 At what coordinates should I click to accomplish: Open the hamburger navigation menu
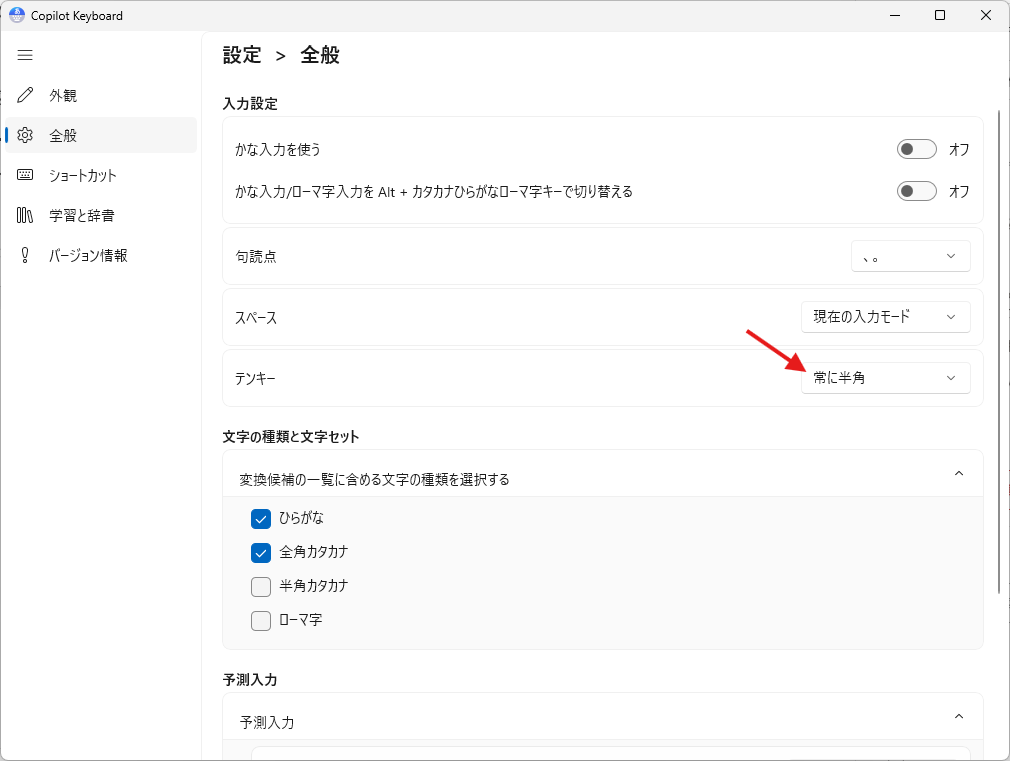click(x=25, y=55)
